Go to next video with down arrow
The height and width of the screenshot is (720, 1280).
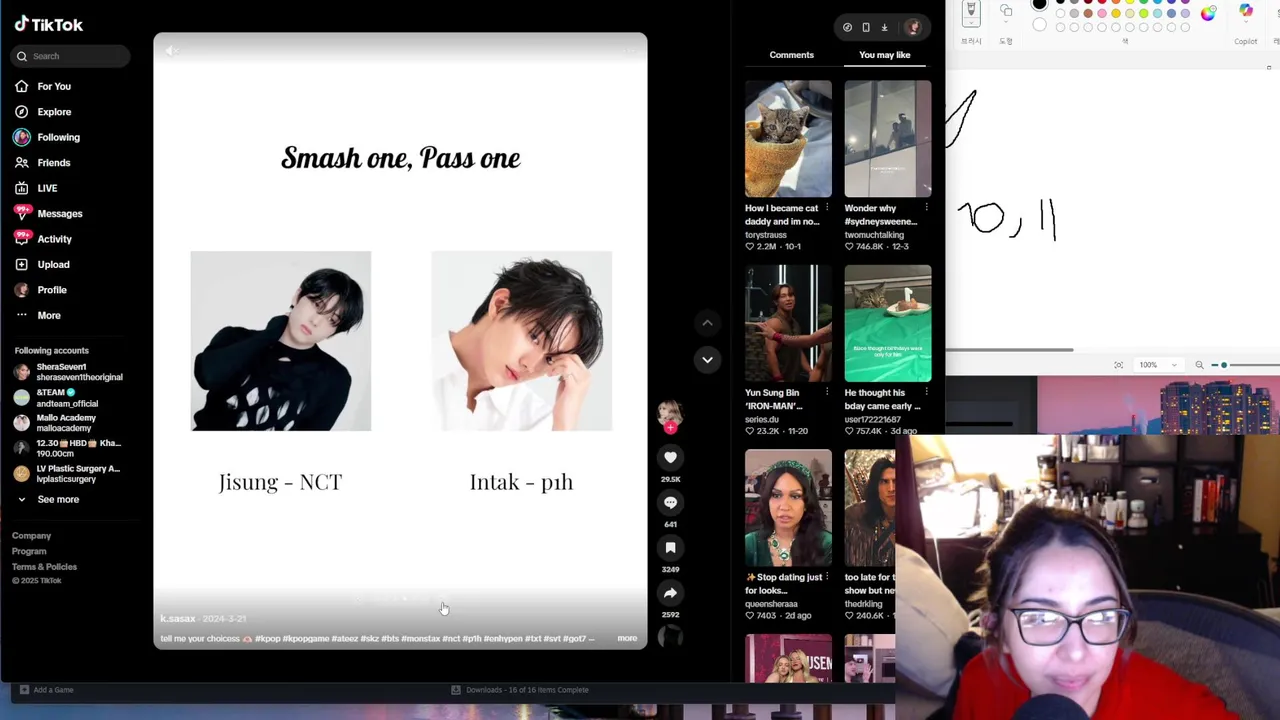coord(707,359)
